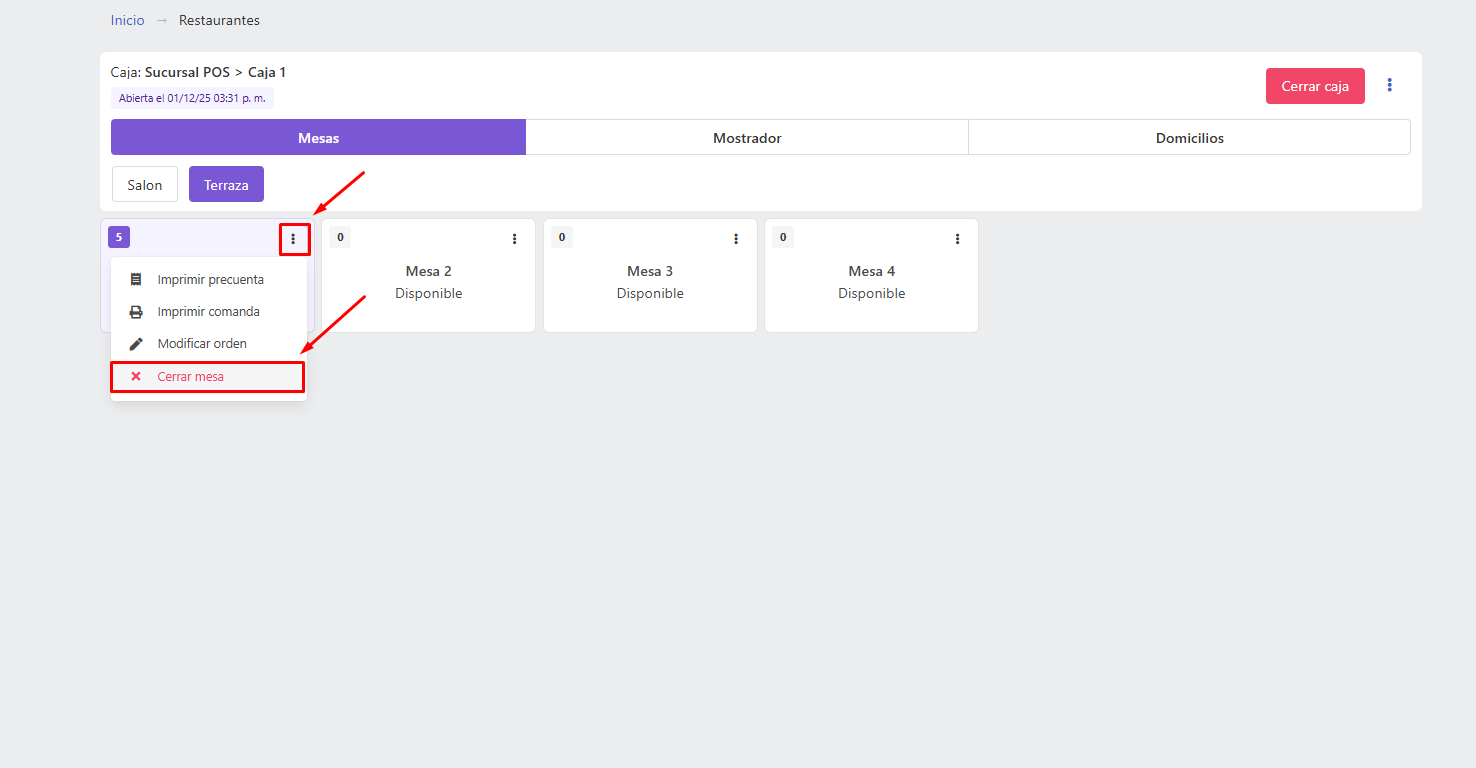Click the red X icon of Cerrar mesa
Image resolution: width=1476 pixels, height=768 pixels.
[136, 377]
